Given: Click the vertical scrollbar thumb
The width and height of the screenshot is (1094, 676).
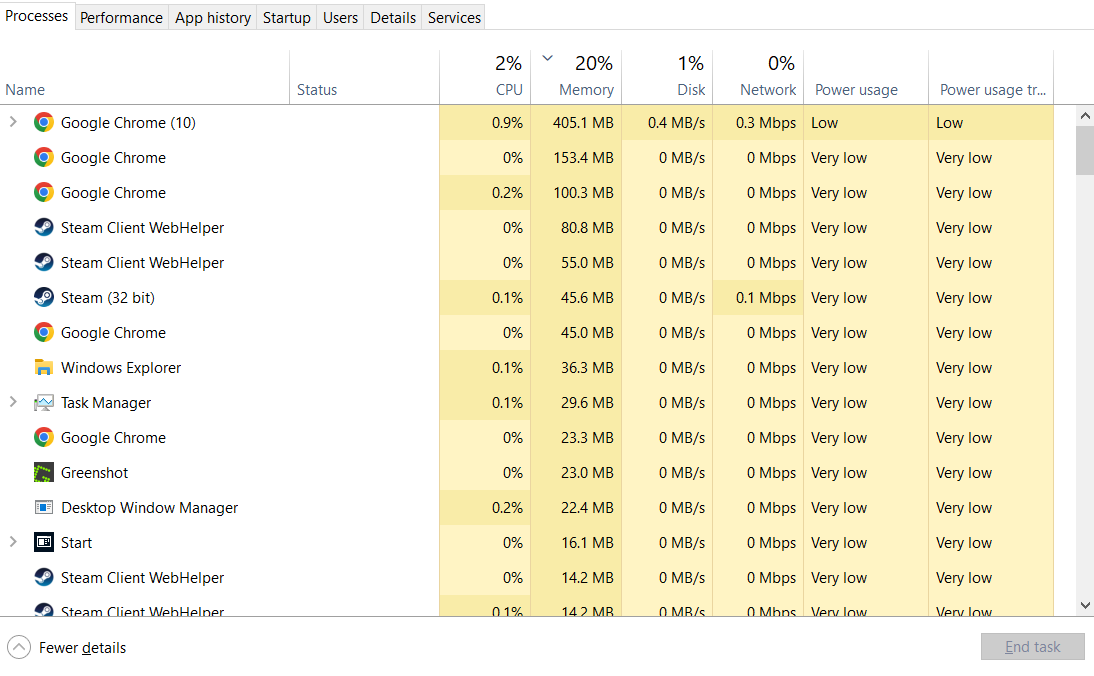Looking at the screenshot, I should (x=1085, y=151).
